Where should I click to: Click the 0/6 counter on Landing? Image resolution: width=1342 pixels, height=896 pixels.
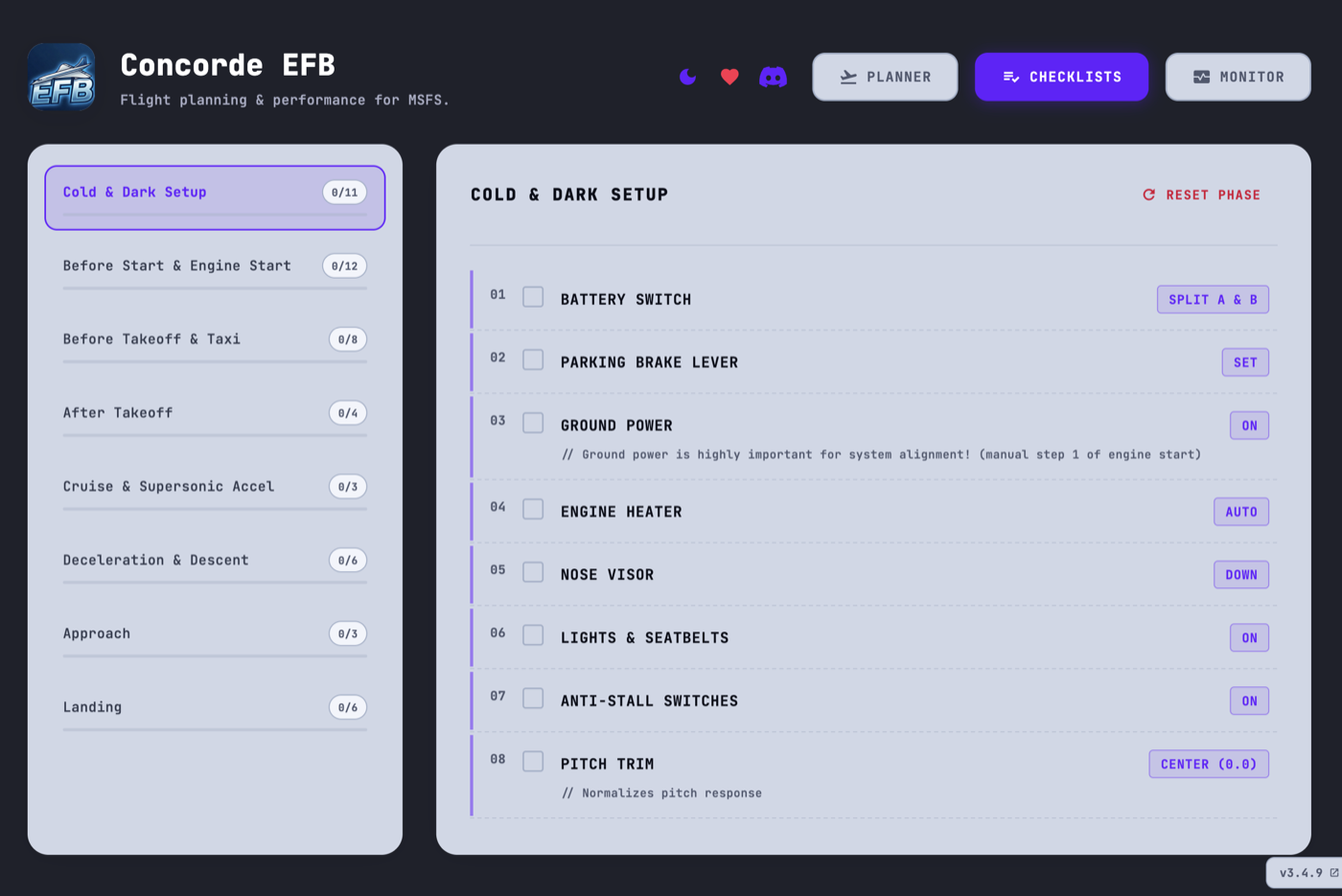347,707
